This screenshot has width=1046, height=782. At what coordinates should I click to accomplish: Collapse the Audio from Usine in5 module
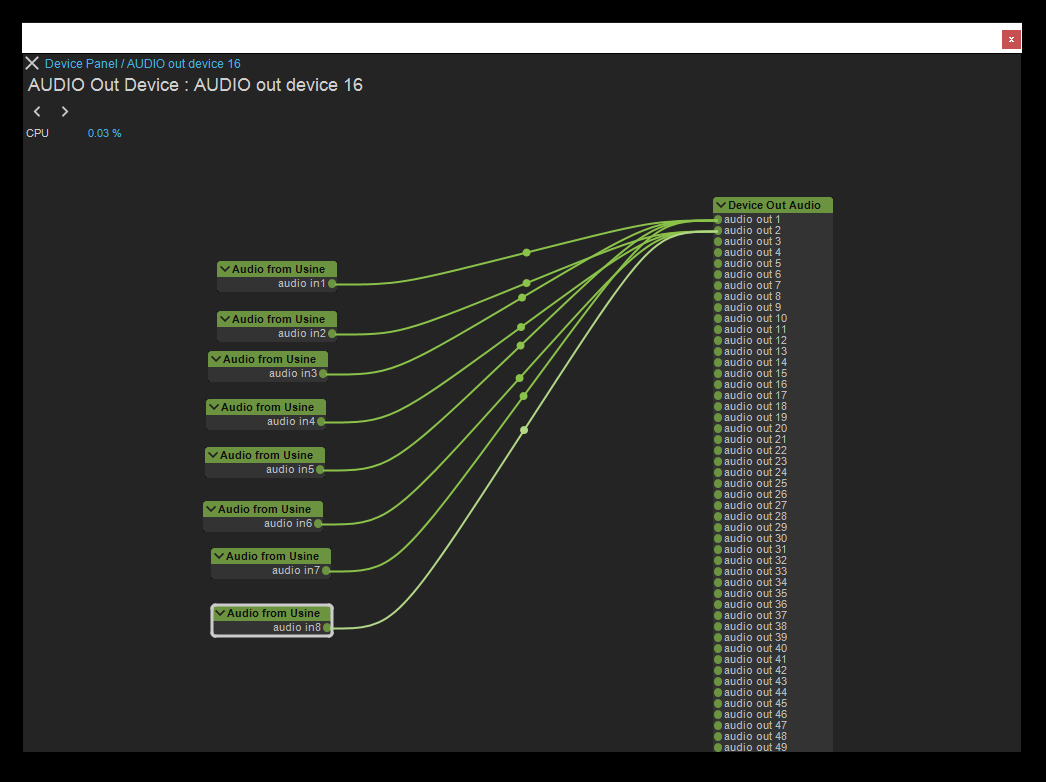click(x=213, y=455)
